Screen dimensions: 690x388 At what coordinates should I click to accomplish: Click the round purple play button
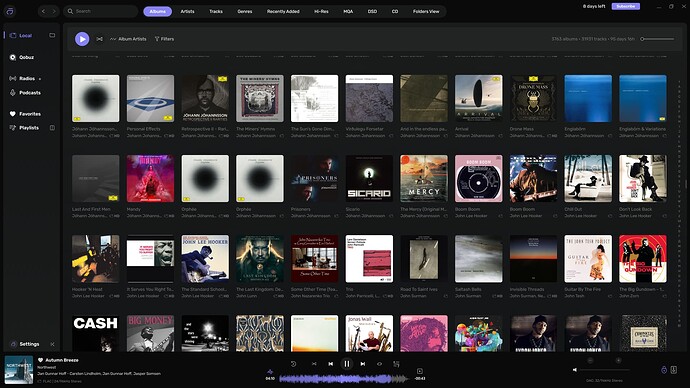82,39
